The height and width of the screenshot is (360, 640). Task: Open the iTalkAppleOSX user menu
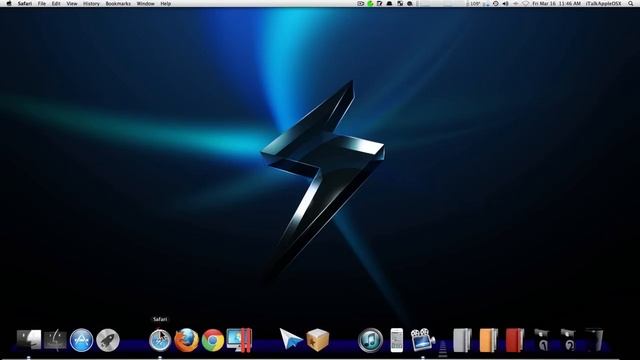pos(603,4)
